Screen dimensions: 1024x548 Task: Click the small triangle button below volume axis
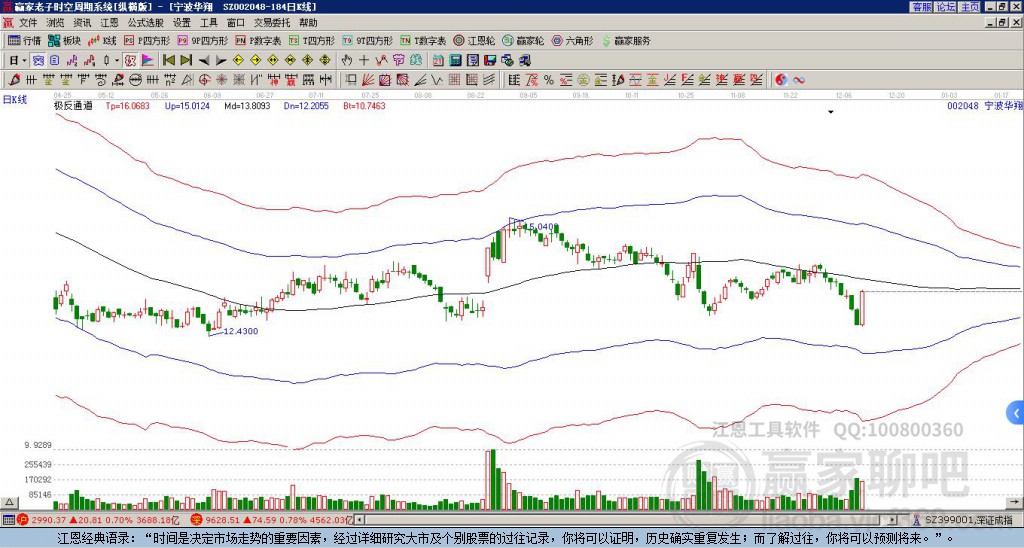9,502
